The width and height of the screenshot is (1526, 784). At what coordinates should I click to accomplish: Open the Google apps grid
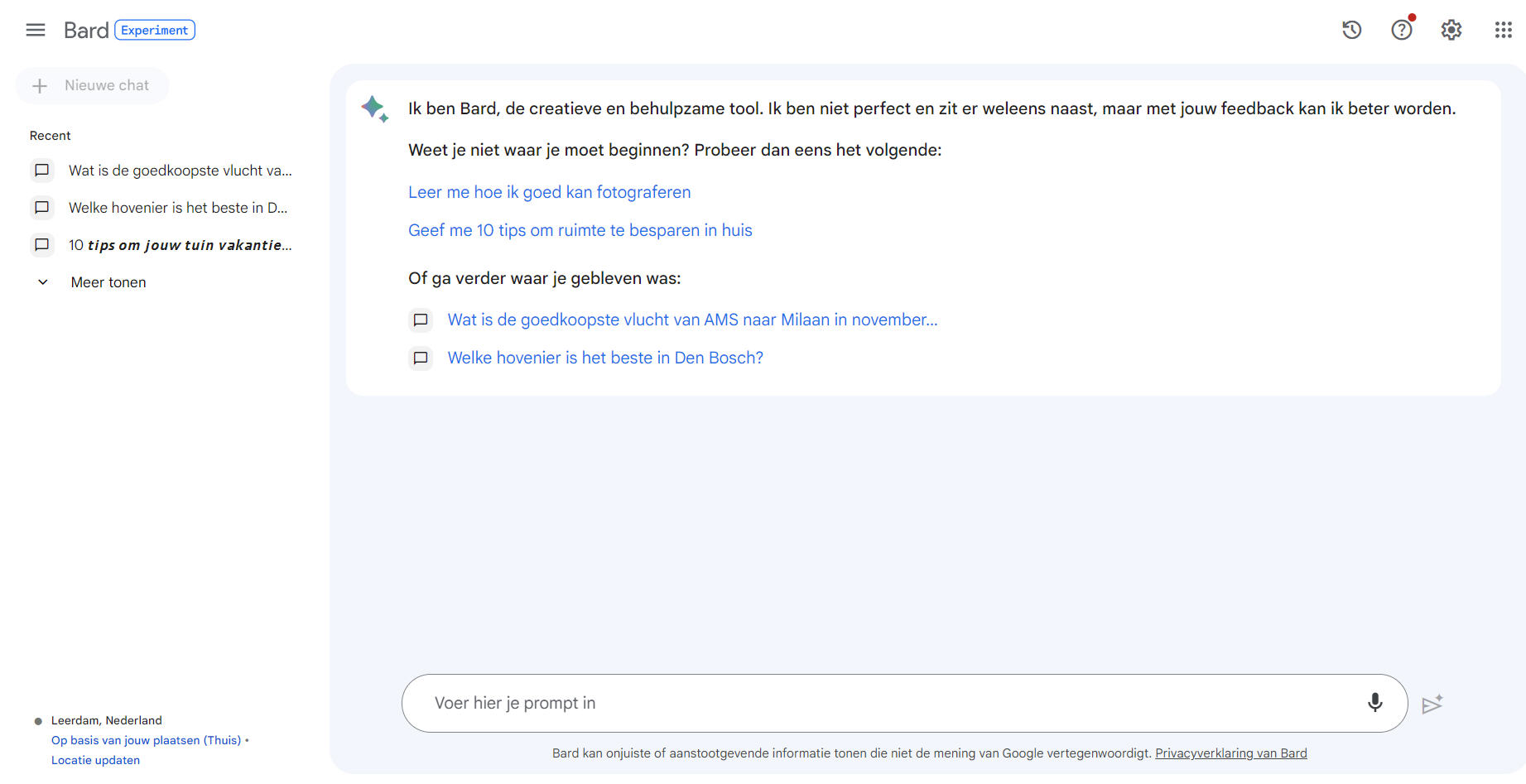point(1503,30)
